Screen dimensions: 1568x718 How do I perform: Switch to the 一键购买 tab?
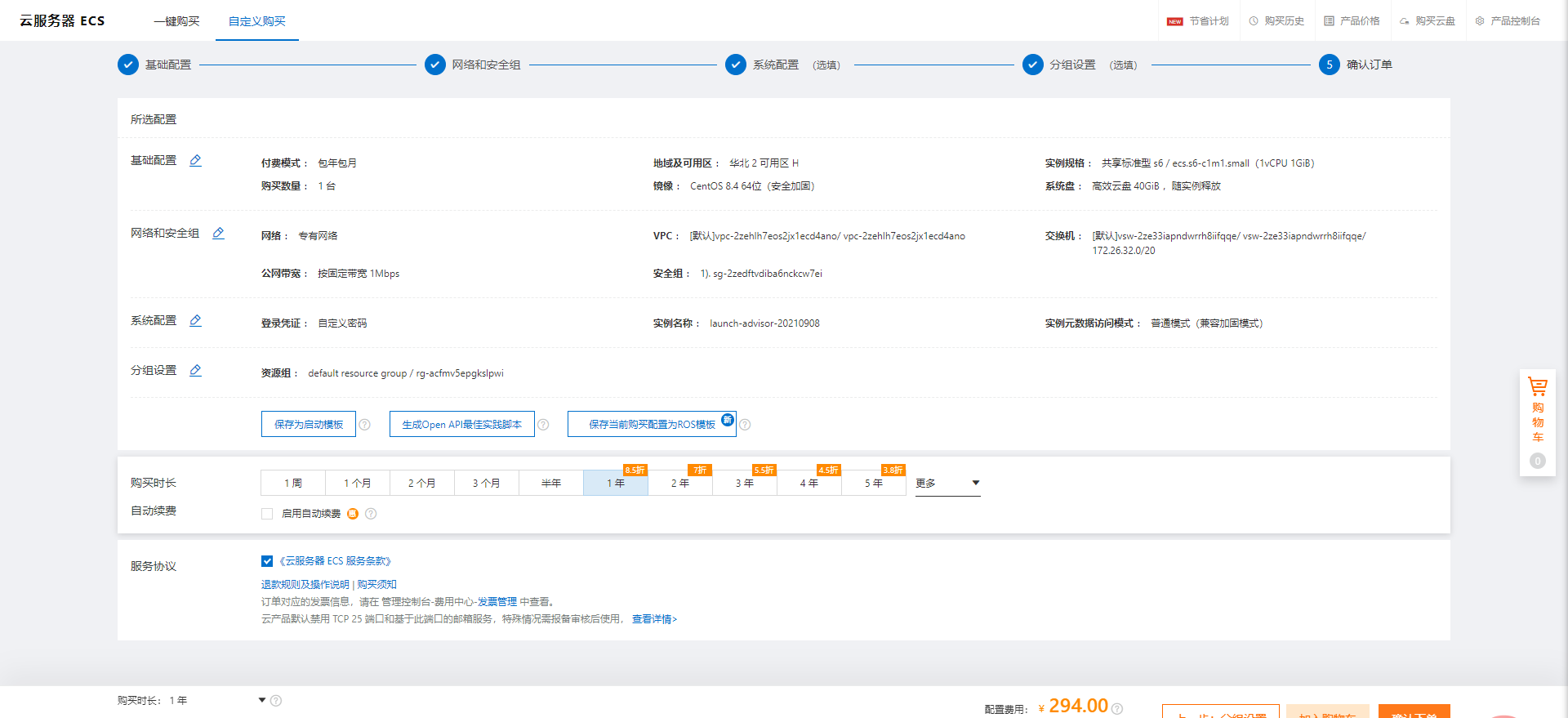coord(177,21)
